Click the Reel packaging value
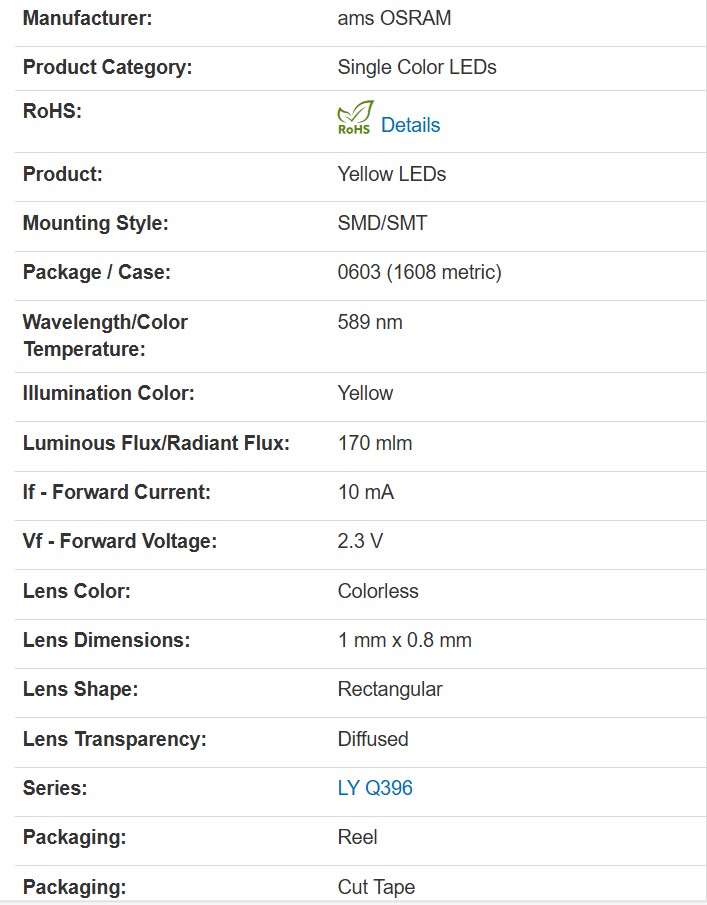 [x=358, y=837]
